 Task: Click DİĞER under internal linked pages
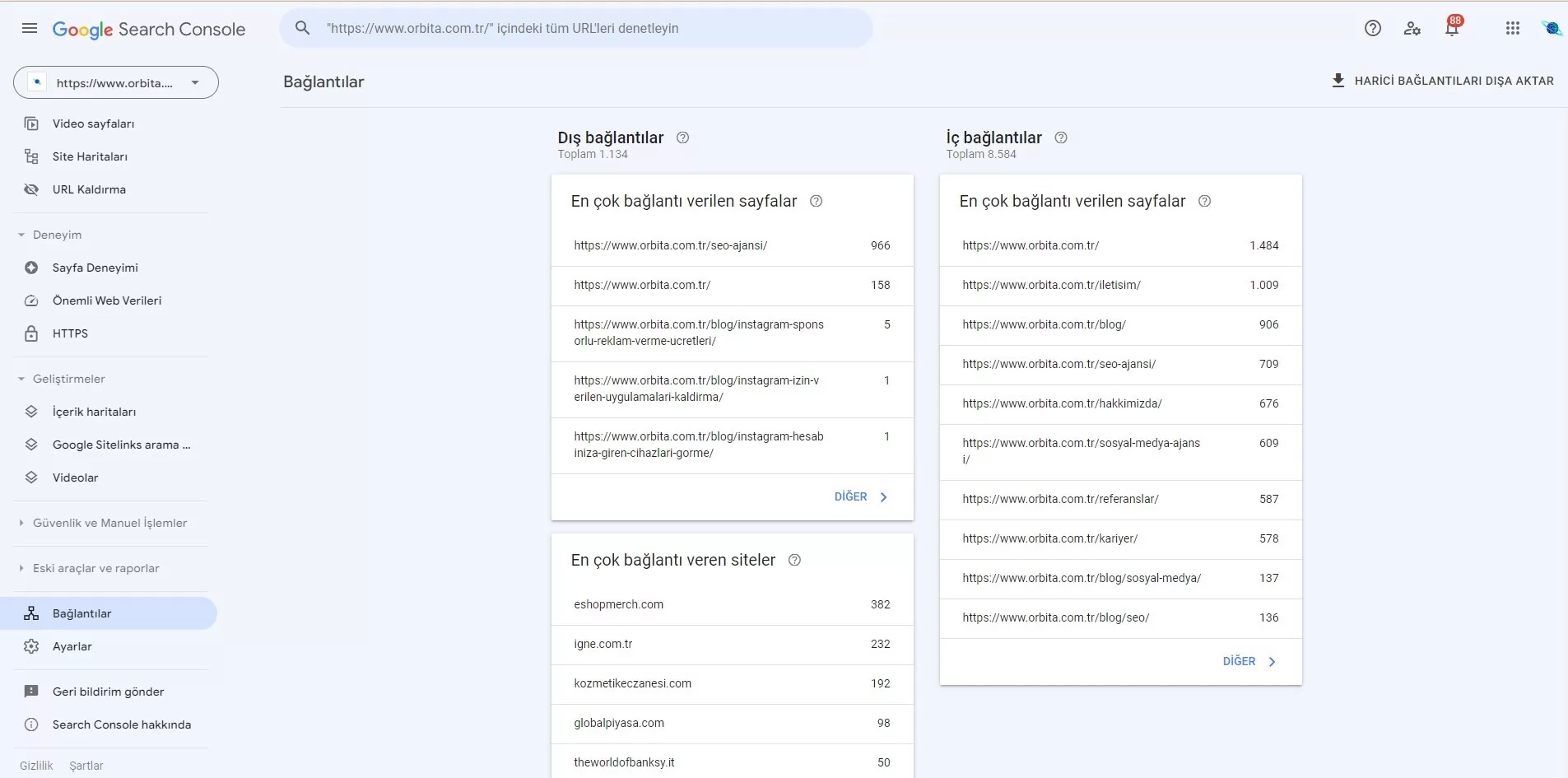click(x=1249, y=661)
